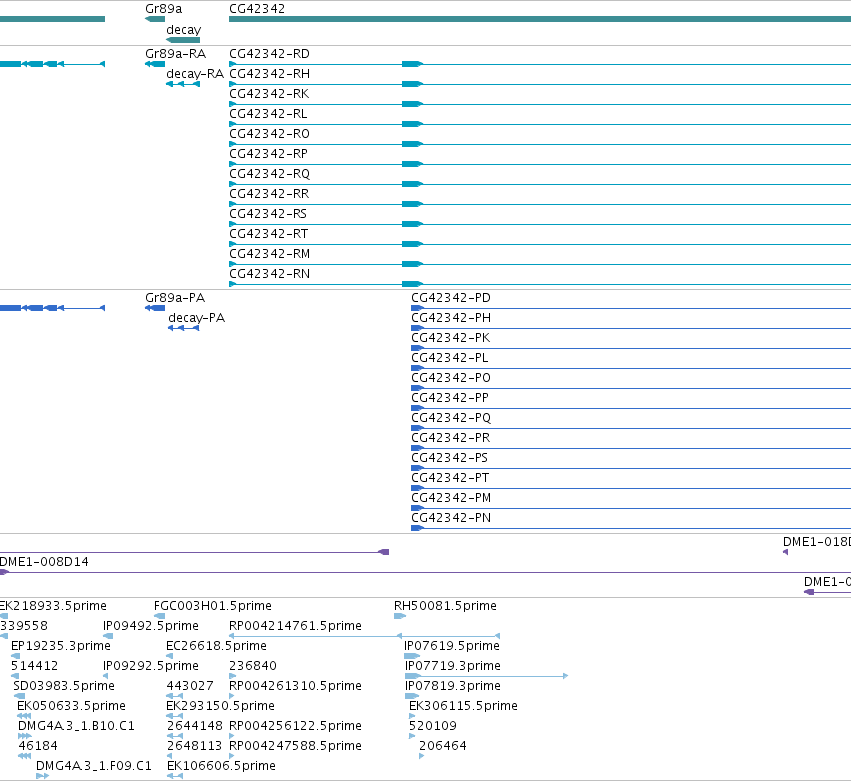The image size is (851, 781).
Task: Select RP004247588.5prime EST label
Action: pos(295,747)
